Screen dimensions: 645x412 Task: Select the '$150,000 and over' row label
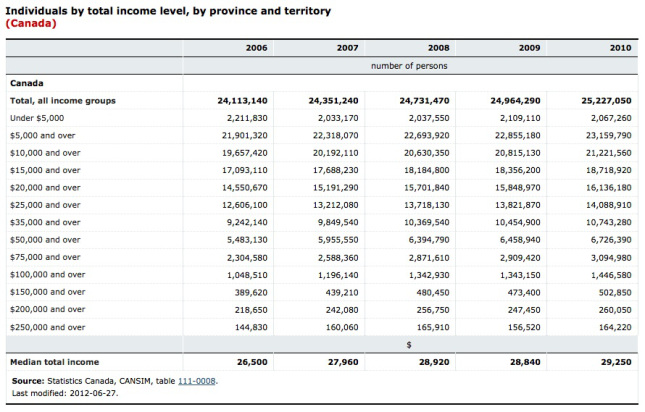(x=48, y=292)
